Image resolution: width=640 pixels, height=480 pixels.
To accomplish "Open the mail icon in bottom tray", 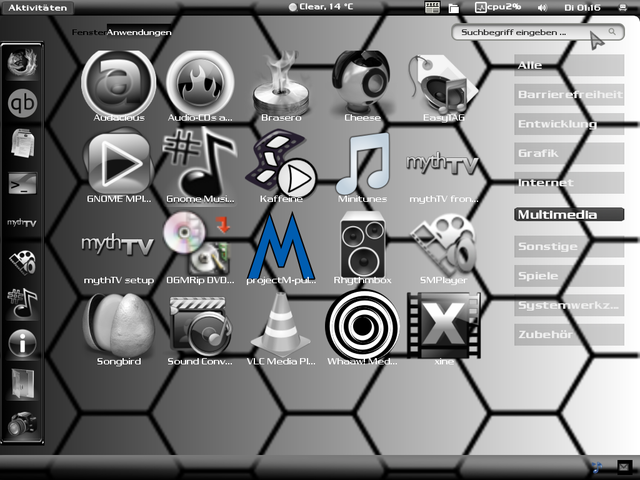I will point(623,466).
